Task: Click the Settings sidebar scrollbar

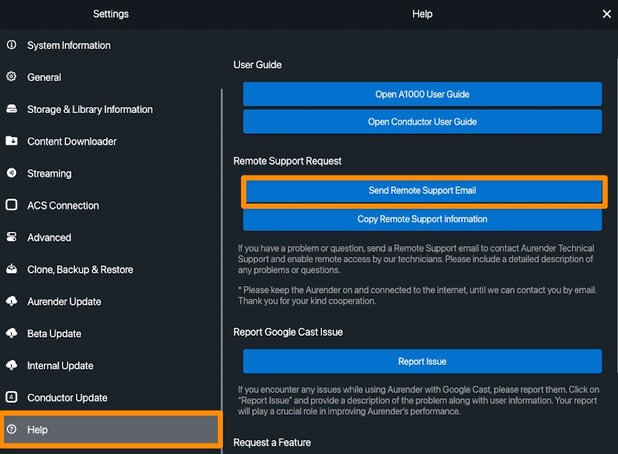Action: (222, 270)
